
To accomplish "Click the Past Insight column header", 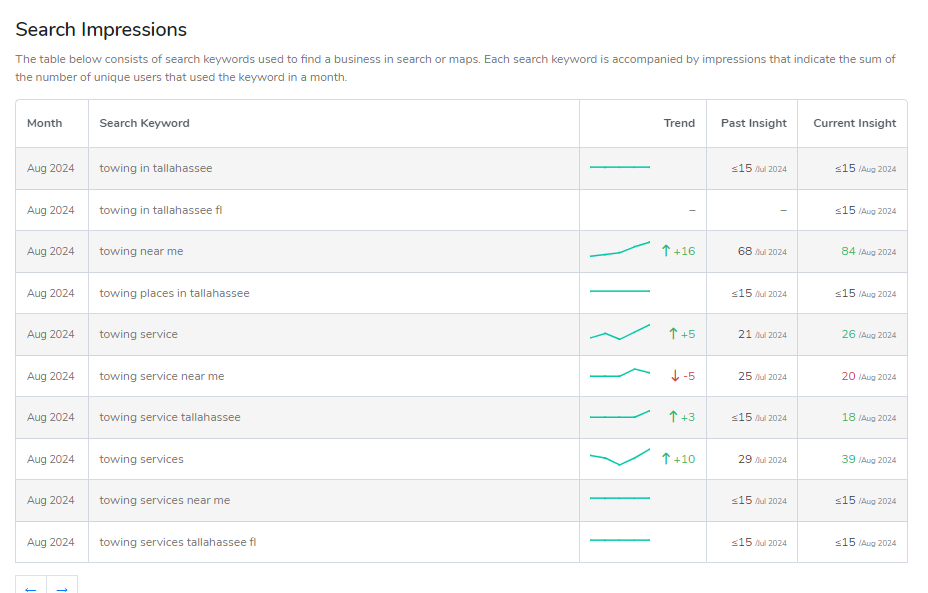I will point(752,123).
